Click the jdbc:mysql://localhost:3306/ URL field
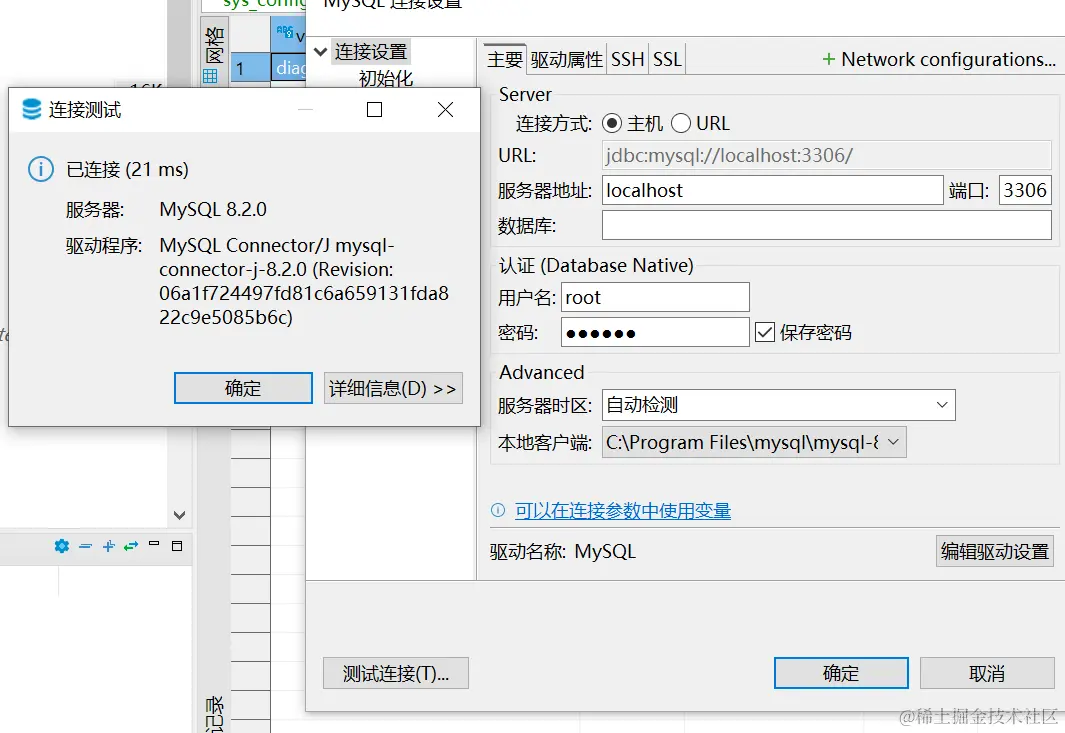 click(827, 156)
